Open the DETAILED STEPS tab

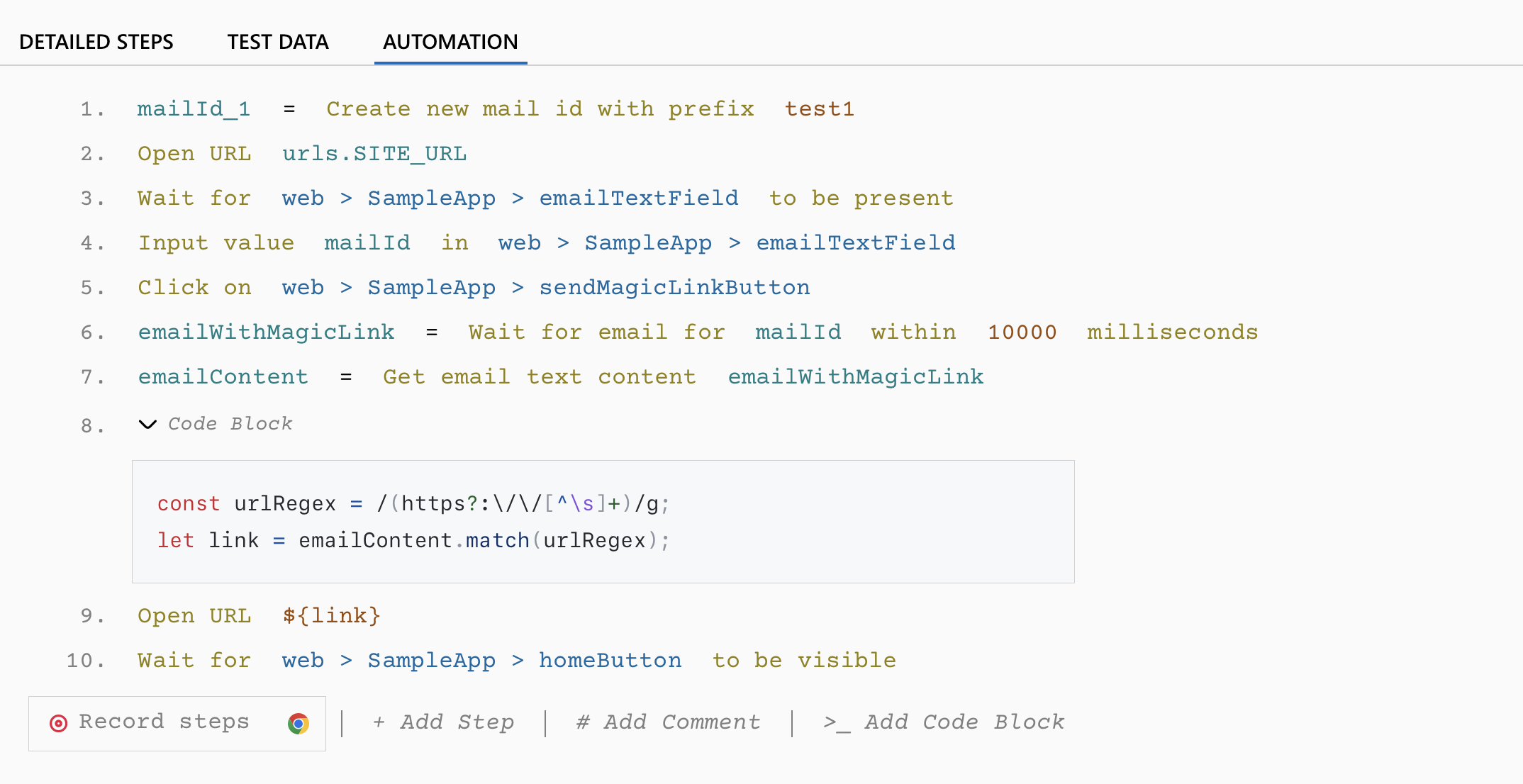click(x=96, y=42)
